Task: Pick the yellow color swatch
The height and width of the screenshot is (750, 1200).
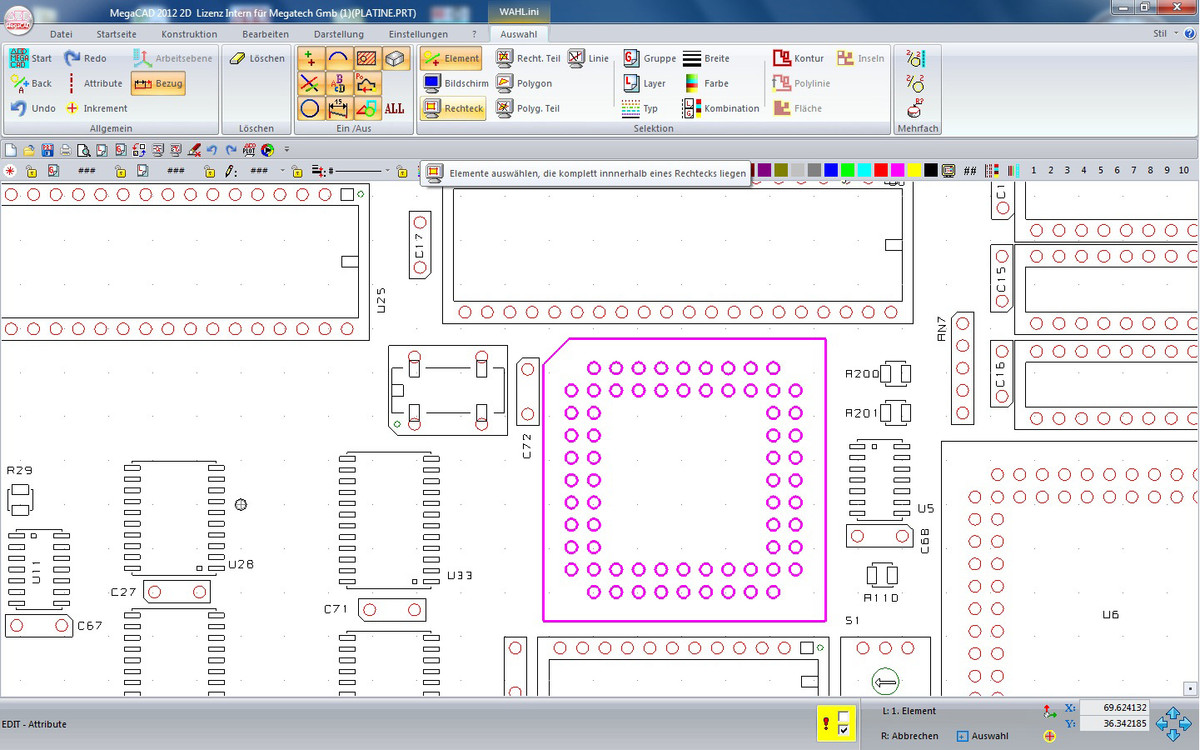Action: [914, 171]
